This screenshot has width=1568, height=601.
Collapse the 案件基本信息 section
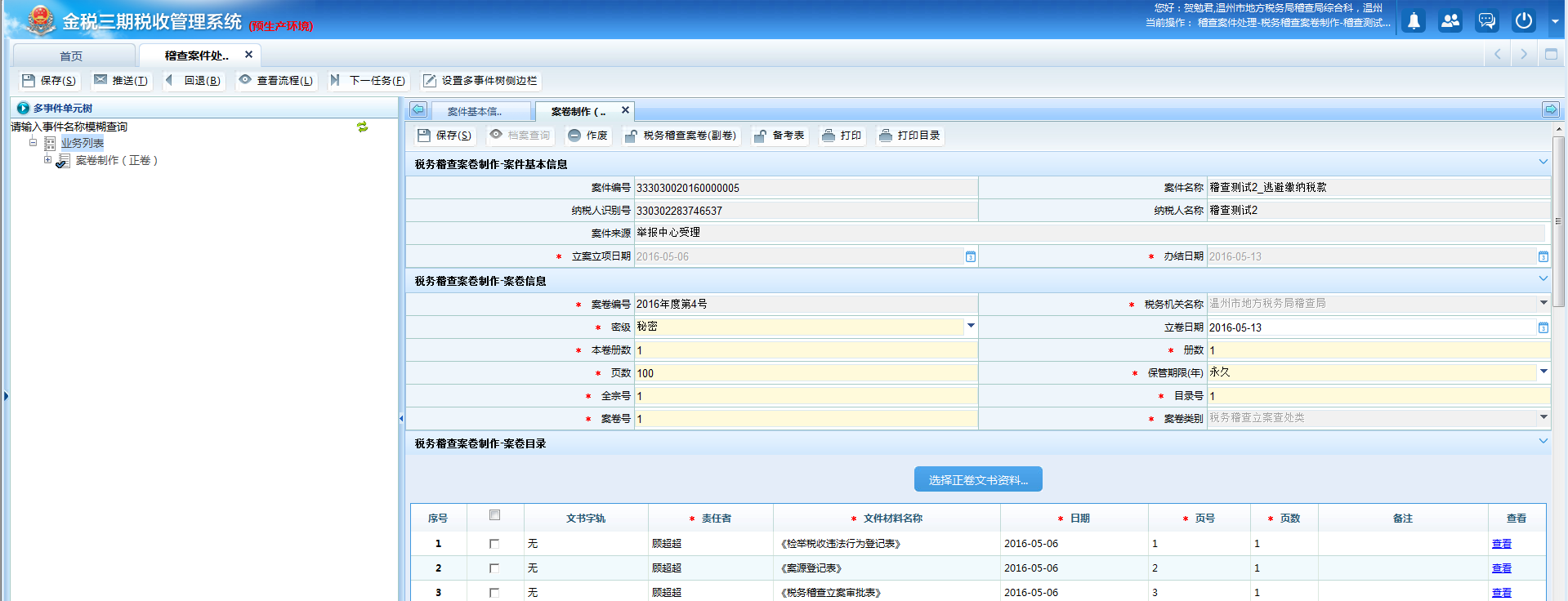1543,162
